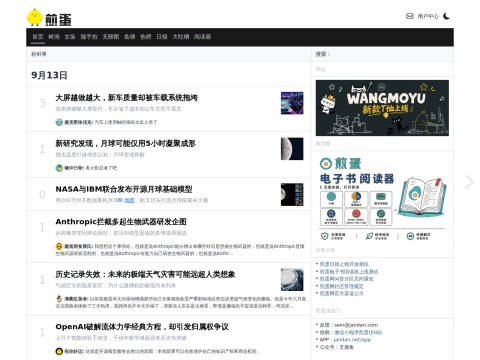Select the 首页 navigation tab
The image size is (480, 360).
coord(38,37)
